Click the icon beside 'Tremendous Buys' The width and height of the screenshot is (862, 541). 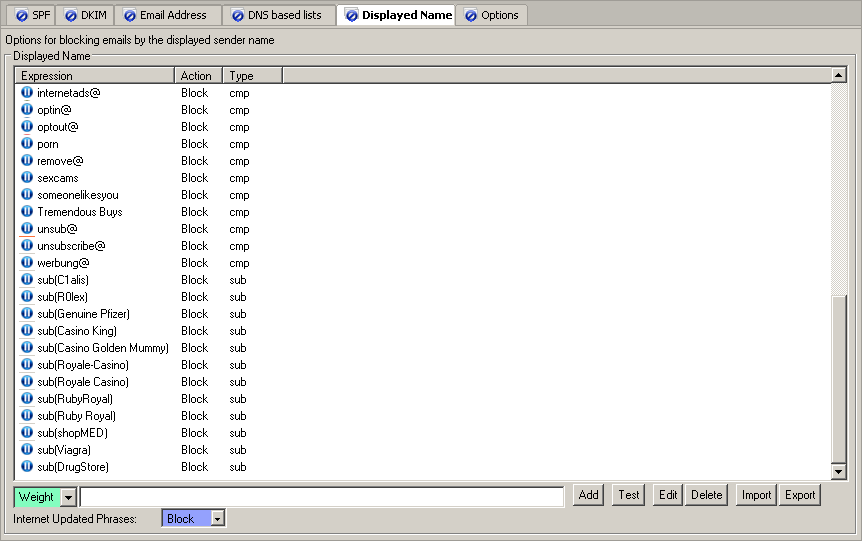[x=27, y=212]
